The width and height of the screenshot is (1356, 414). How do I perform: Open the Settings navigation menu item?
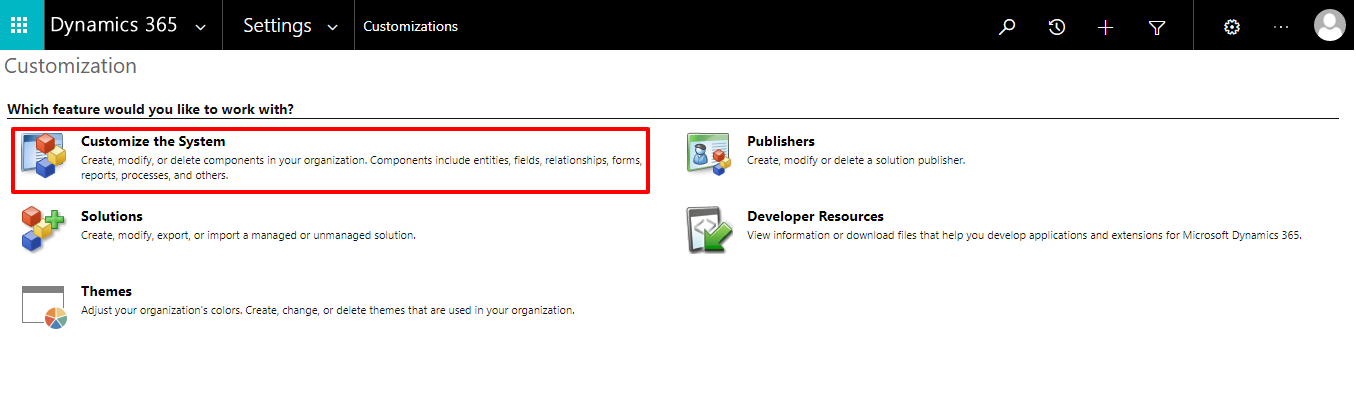click(x=277, y=26)
